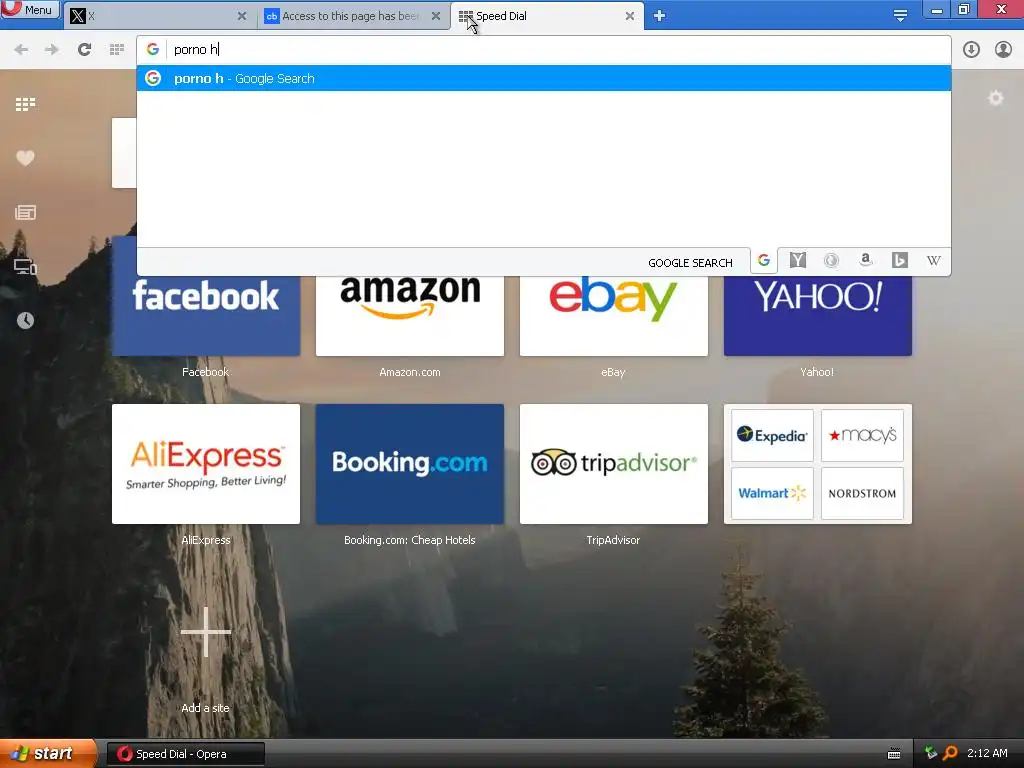Reload the page
Viewport: 1024px width, 768px height.
pyautogui.click(x=84, y=49)
